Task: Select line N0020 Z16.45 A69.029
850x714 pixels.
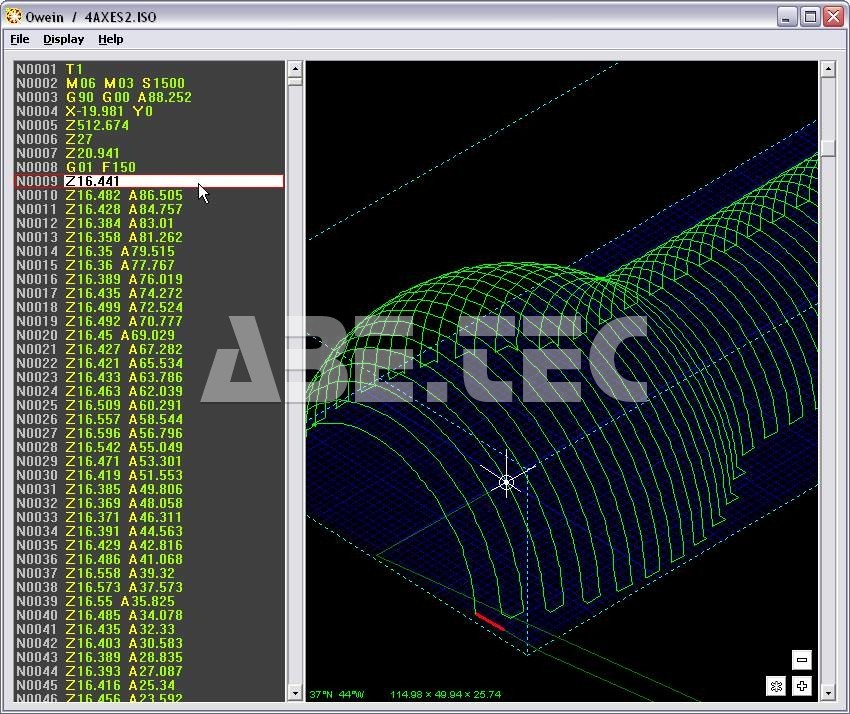Action: coord(149,335)
